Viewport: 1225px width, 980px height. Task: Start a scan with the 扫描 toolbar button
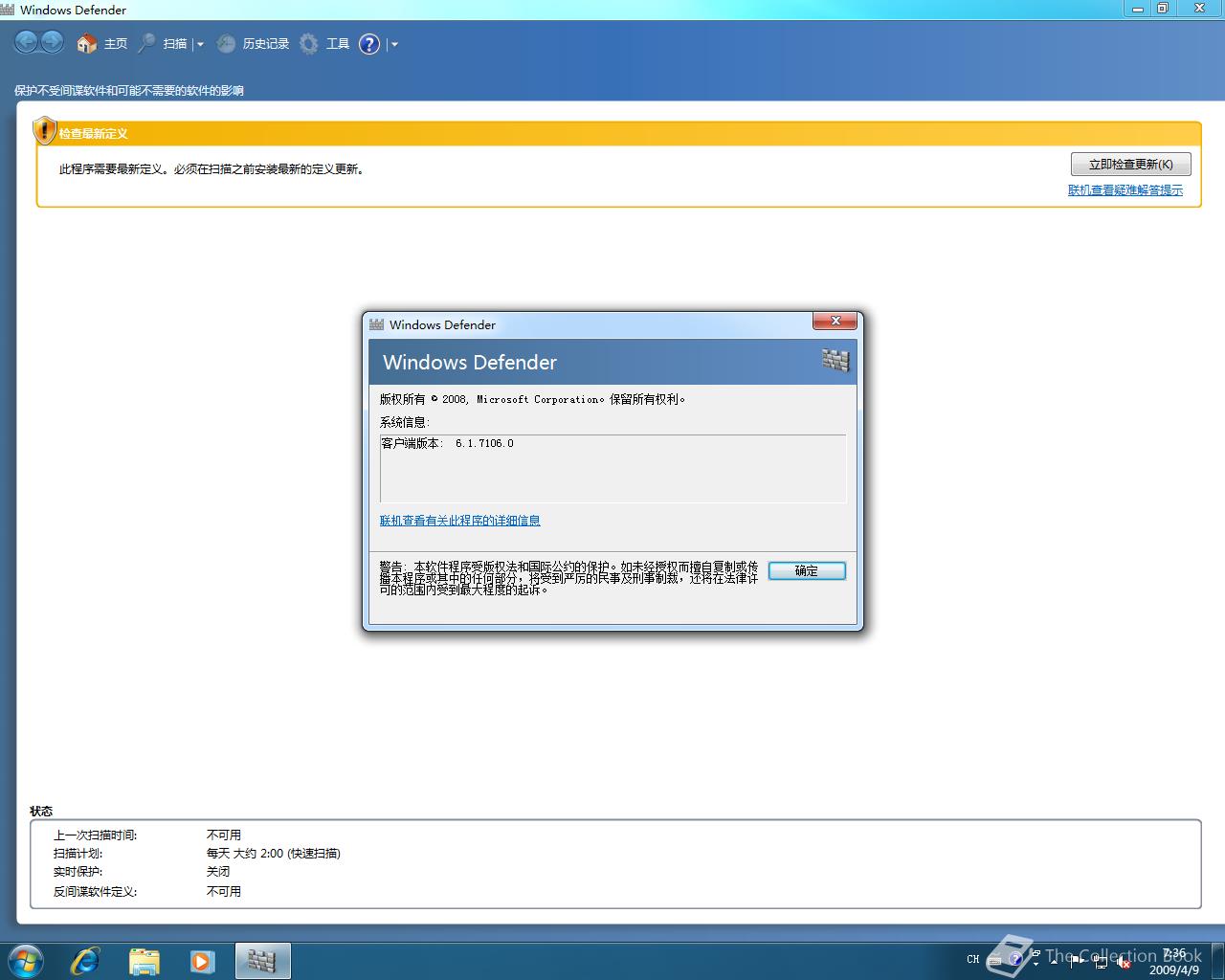(163, 43)
